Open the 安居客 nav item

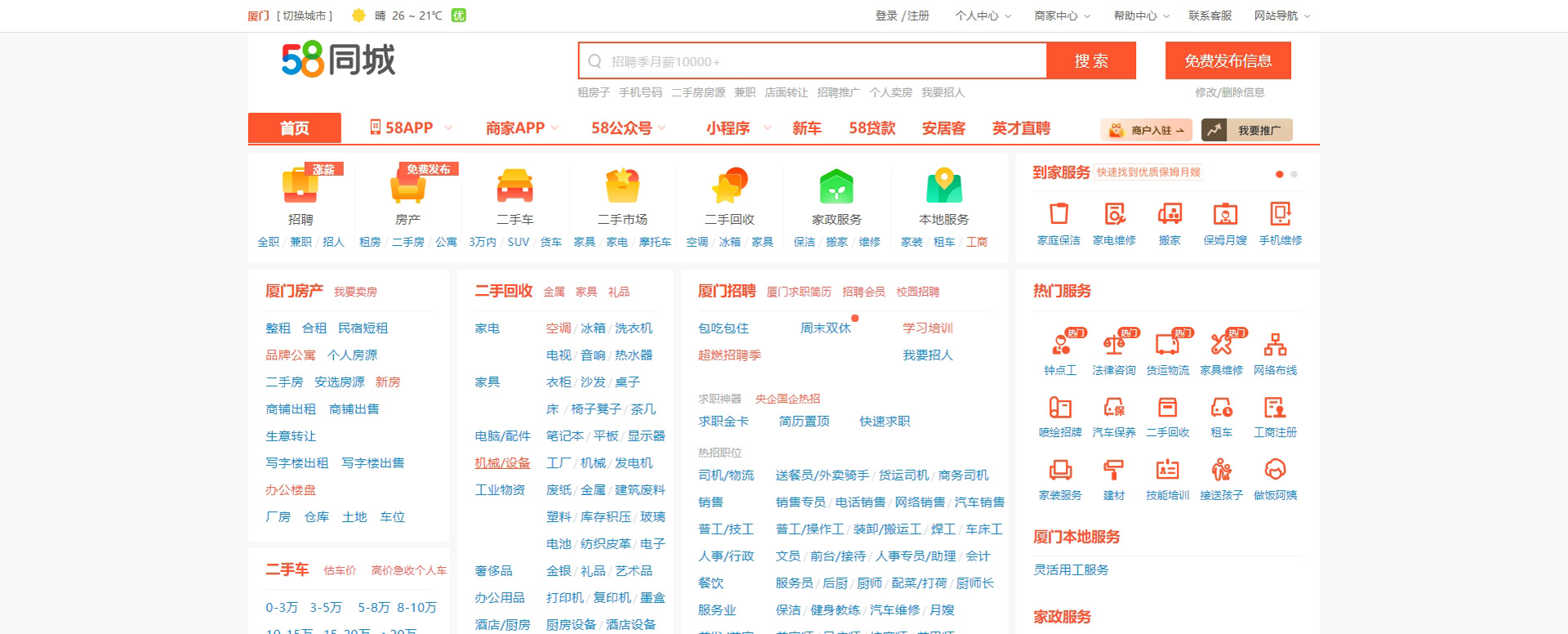coord(944,127)
